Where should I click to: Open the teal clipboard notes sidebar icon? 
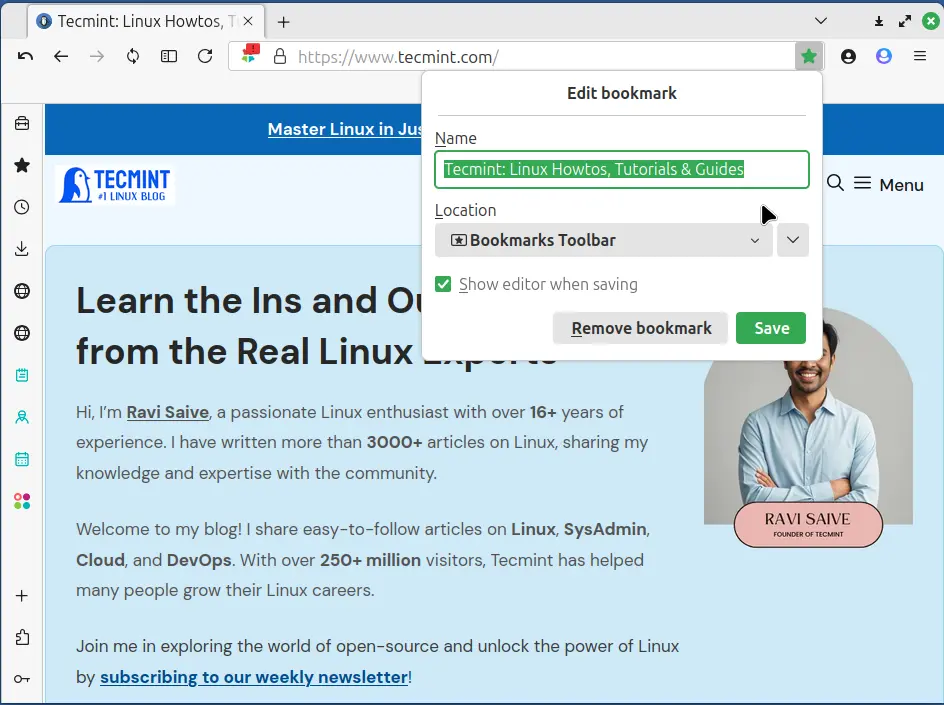[x=22, y=375]
